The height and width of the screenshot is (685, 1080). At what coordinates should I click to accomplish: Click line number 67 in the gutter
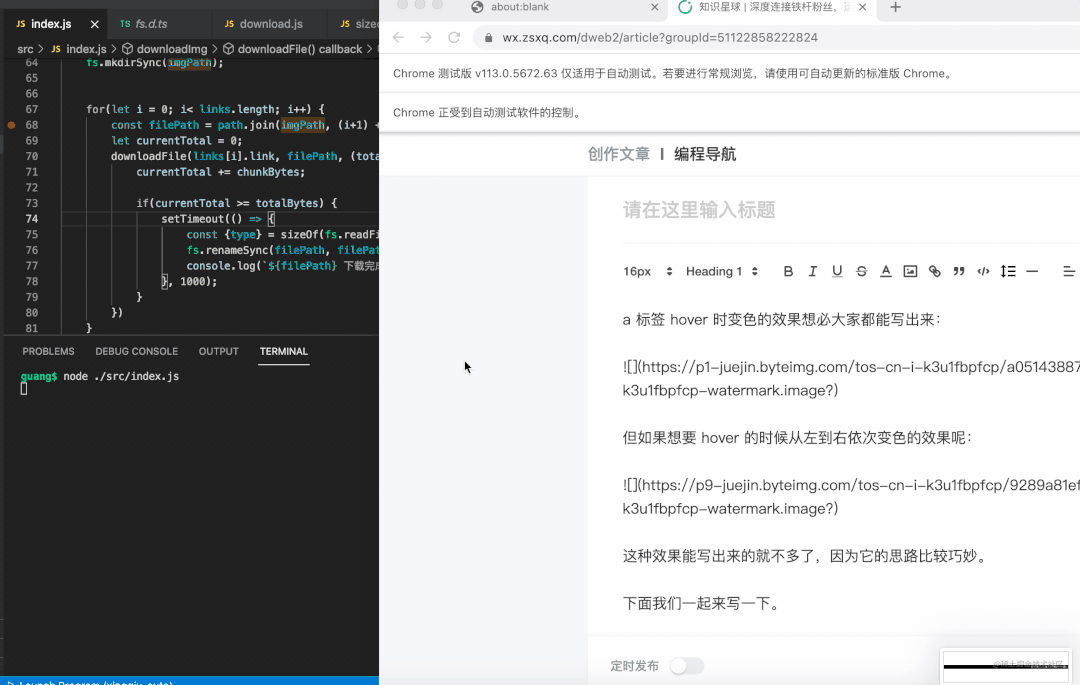pyautogui.click(x=32, y=109)
